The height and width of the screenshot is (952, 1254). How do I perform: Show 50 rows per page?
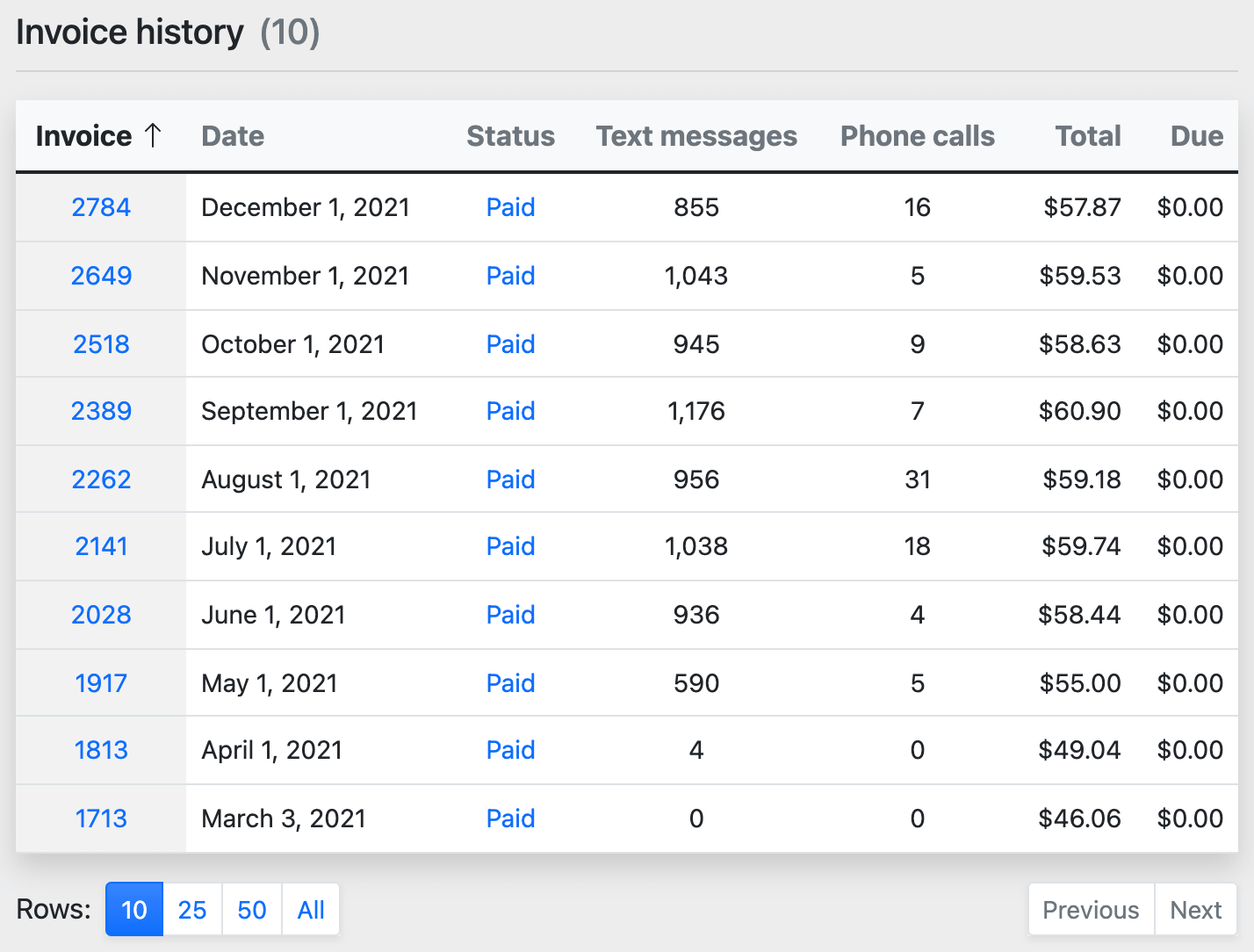click(252, 910)
